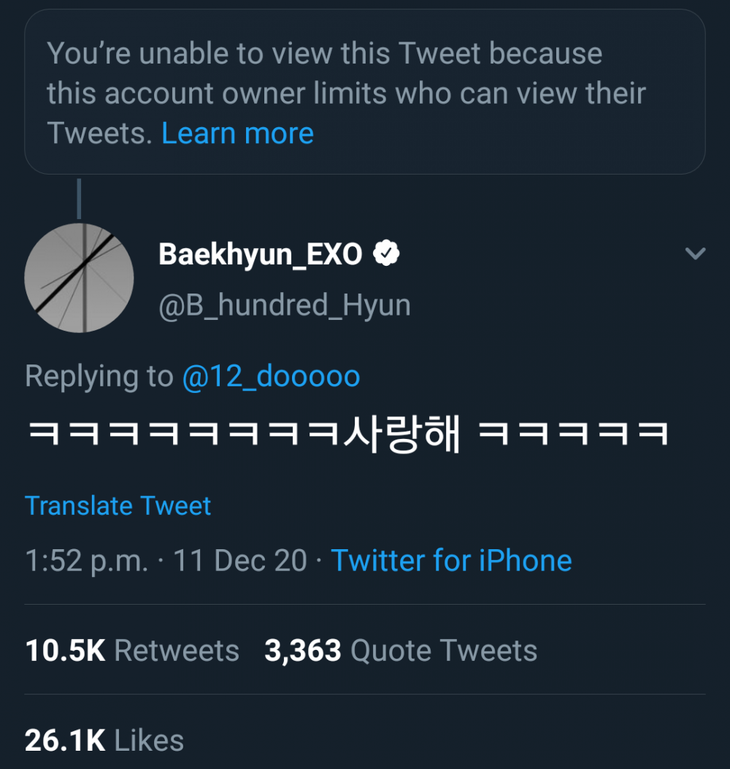Image resolution: width=730 pixels, height=769 pixels.
Task: Tap "Translate Tweet"
Action: pos(118,506)
